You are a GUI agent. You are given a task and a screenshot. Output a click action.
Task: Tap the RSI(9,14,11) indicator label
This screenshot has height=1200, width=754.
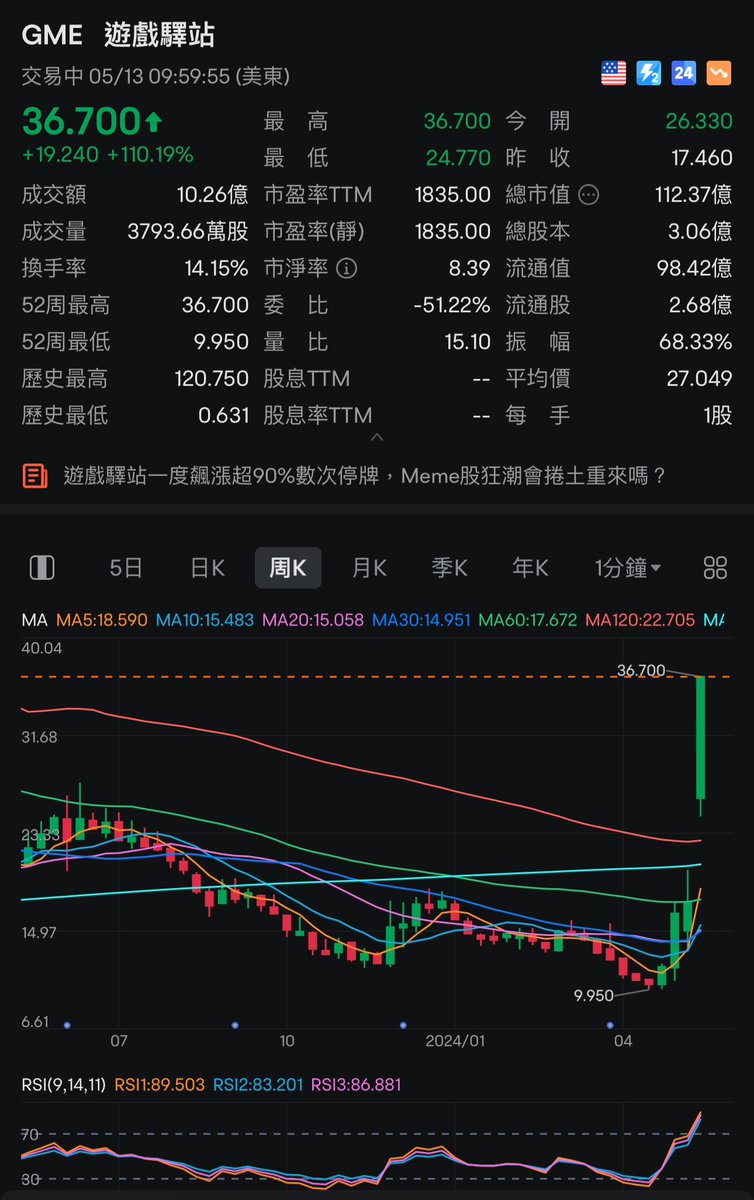coord(65,1084)
